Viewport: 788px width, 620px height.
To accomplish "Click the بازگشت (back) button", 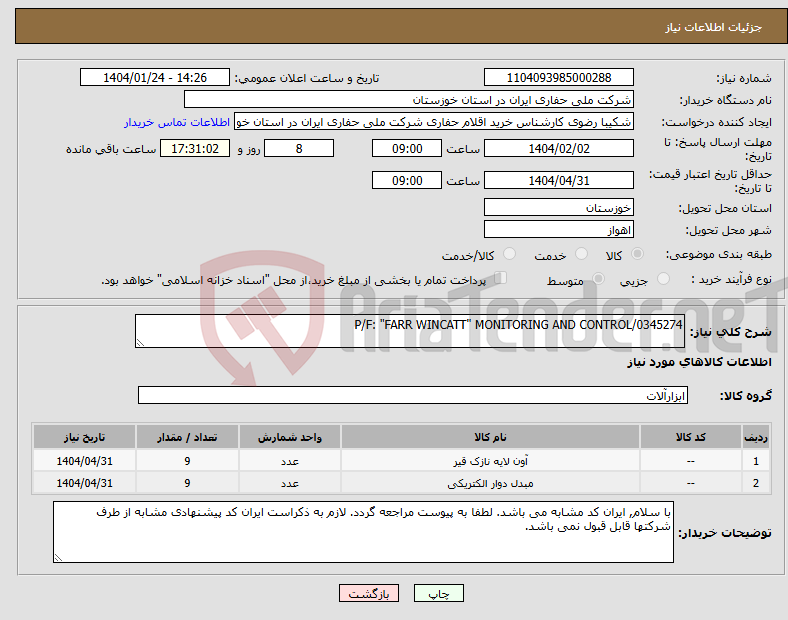I will (369, 593).
